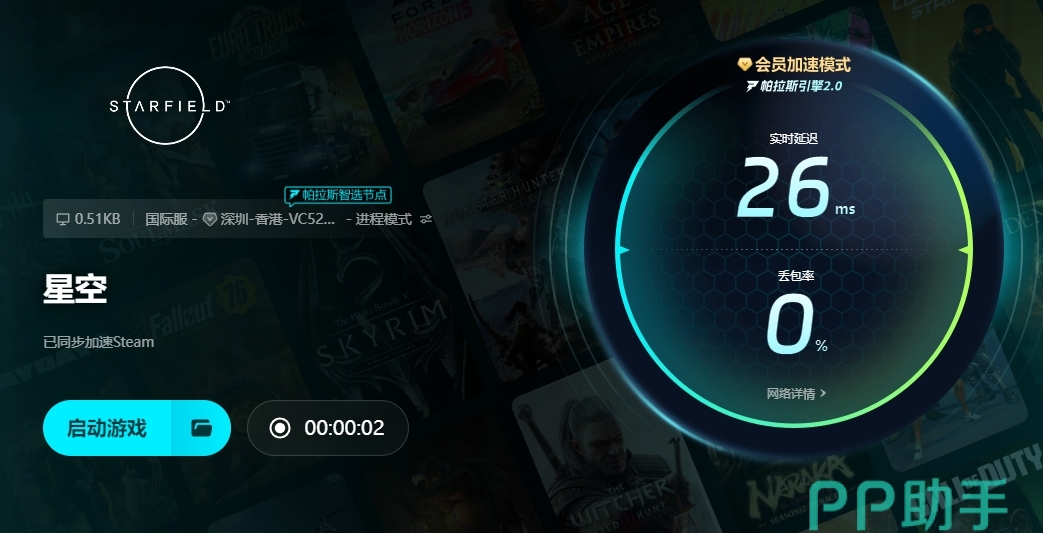Click the right arrow marker on gauge ring
The image size is (1043, 533).
pos(965,250)
